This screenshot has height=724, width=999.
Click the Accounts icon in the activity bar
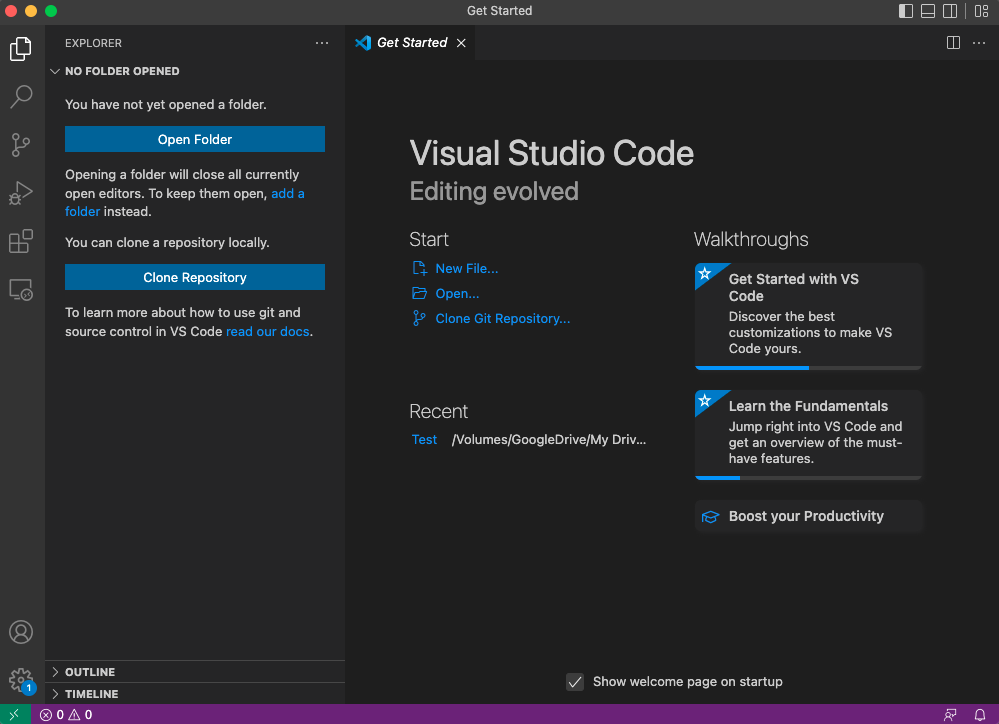20,631
